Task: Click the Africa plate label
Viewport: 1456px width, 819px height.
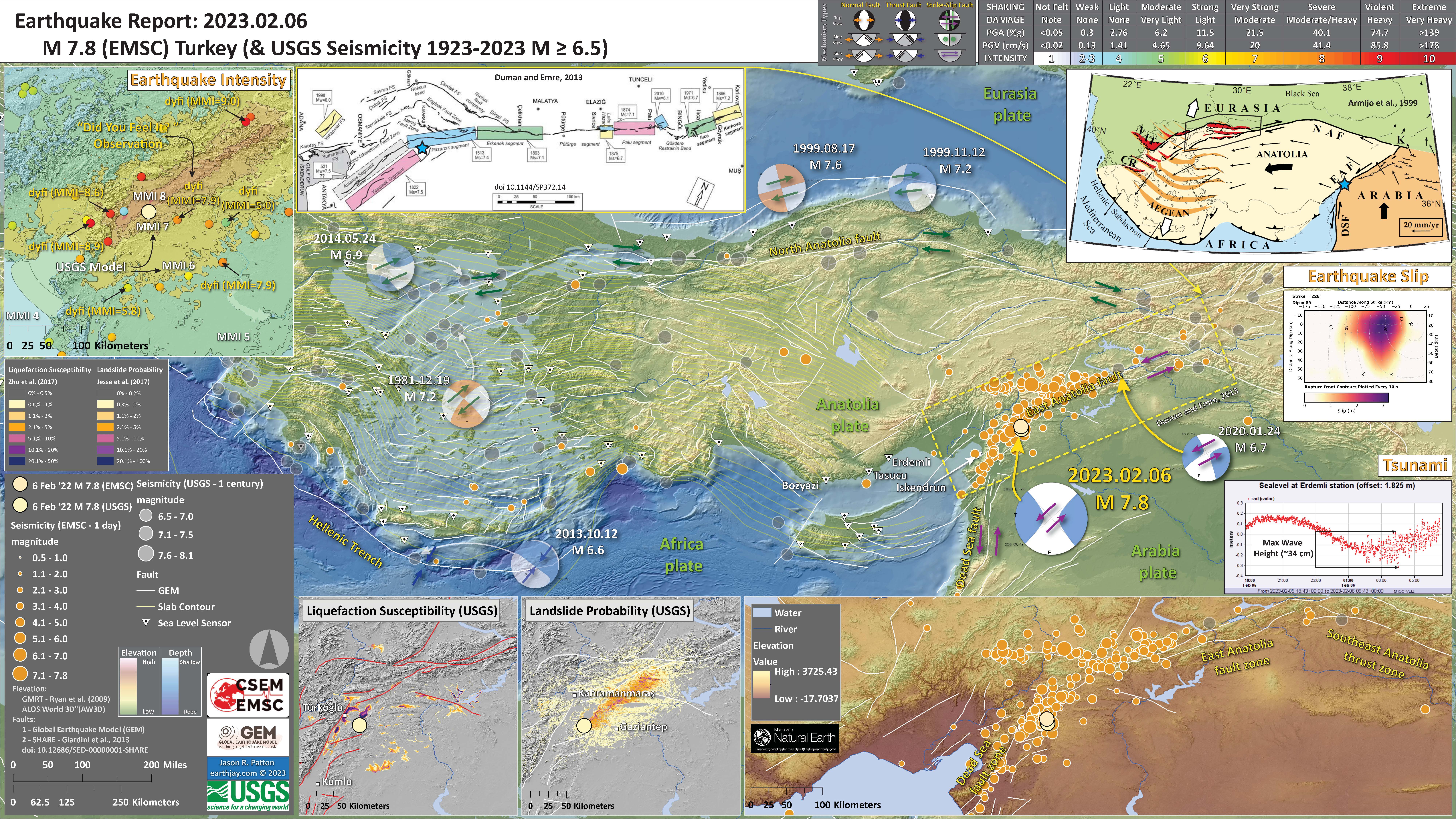Action: tap(682, 555)
